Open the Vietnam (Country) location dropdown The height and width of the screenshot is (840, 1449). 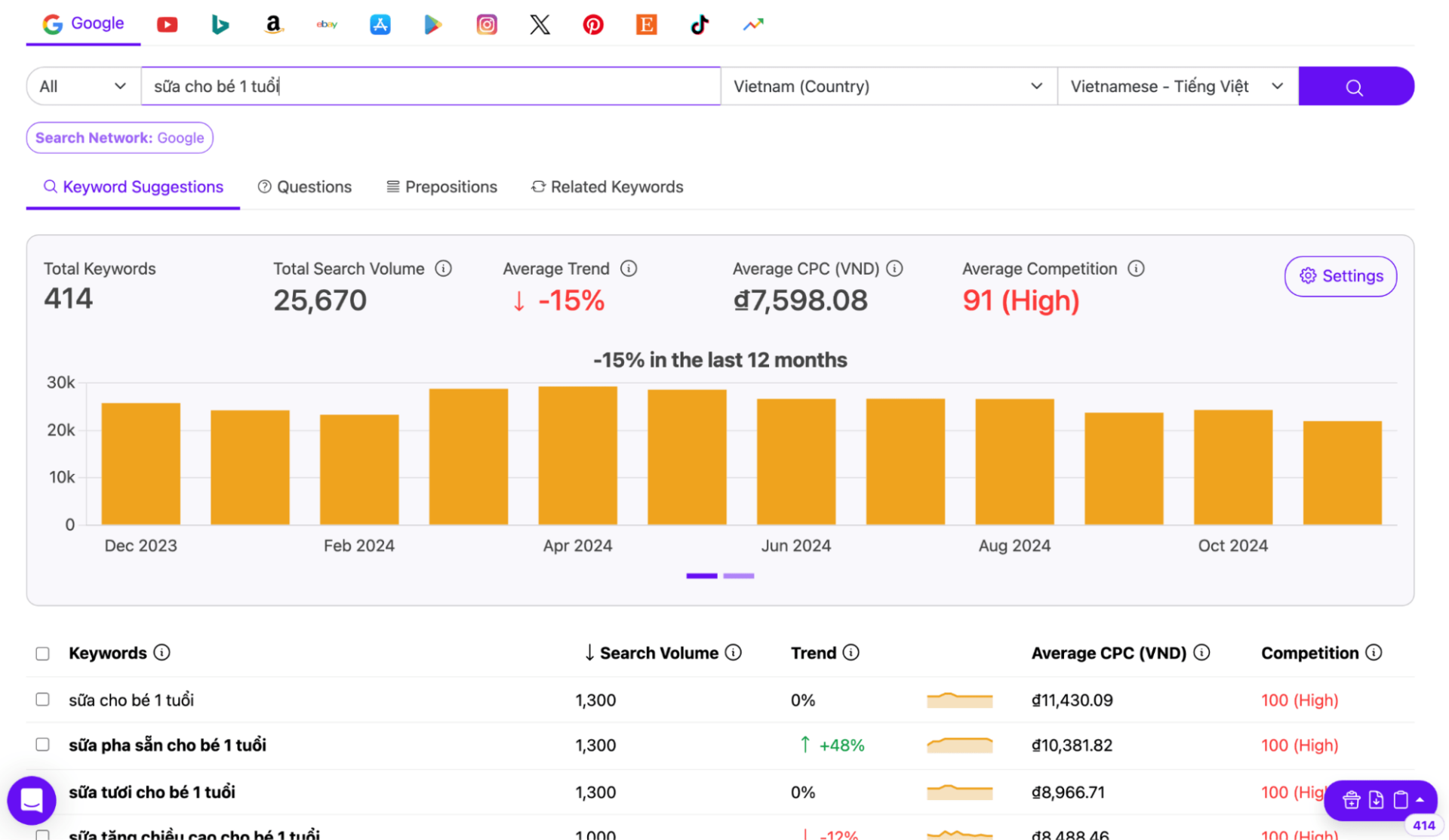pos(889,86)
